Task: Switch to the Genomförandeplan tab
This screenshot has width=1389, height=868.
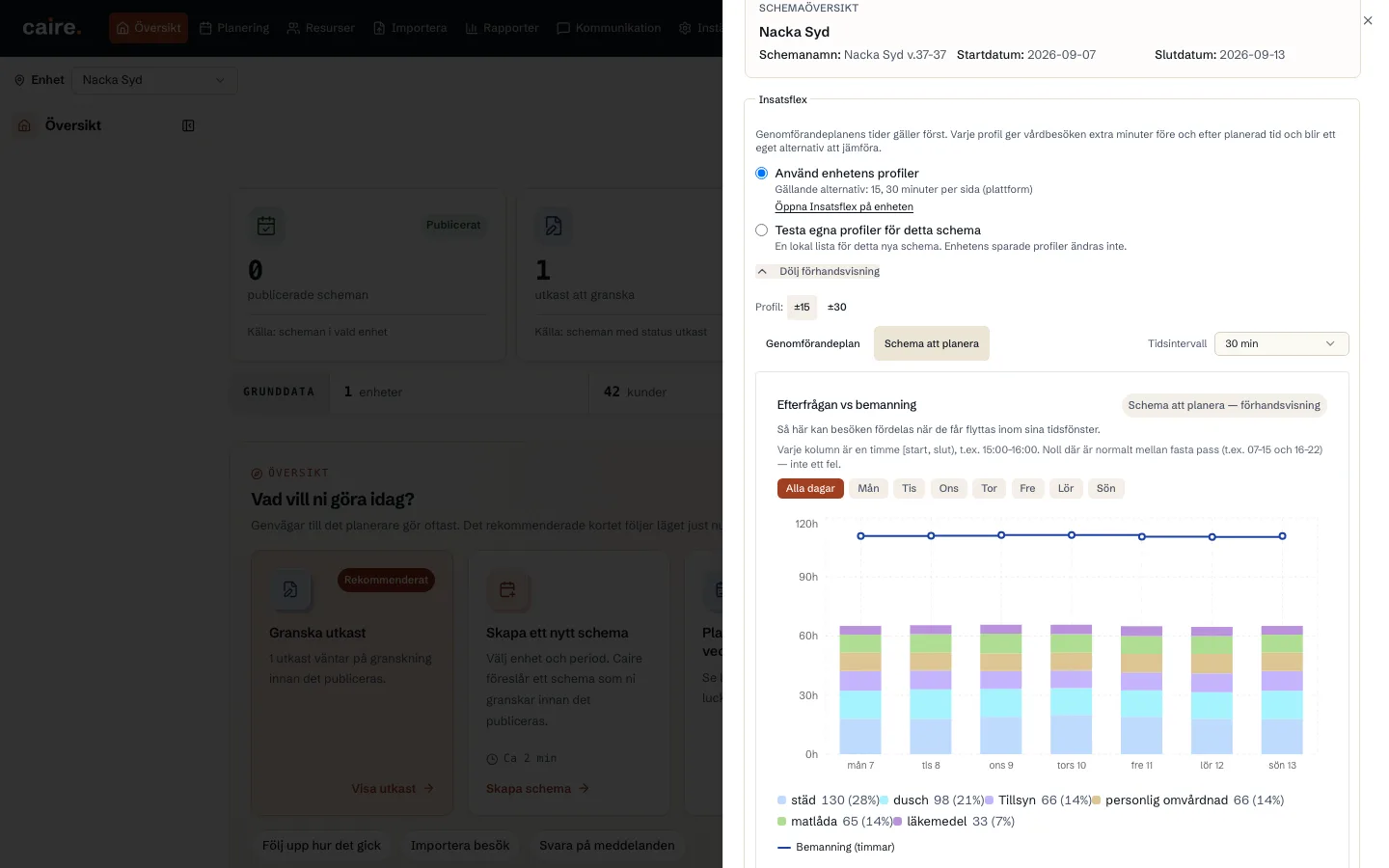Action: (x=812, y=343)
